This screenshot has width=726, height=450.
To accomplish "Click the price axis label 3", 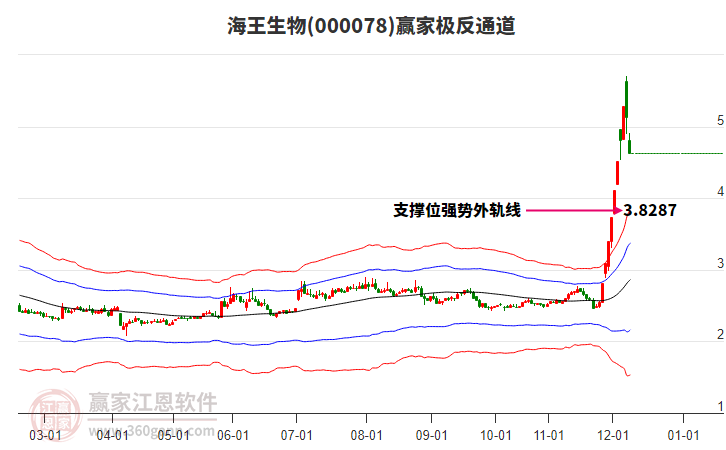I will click(720, 263).
